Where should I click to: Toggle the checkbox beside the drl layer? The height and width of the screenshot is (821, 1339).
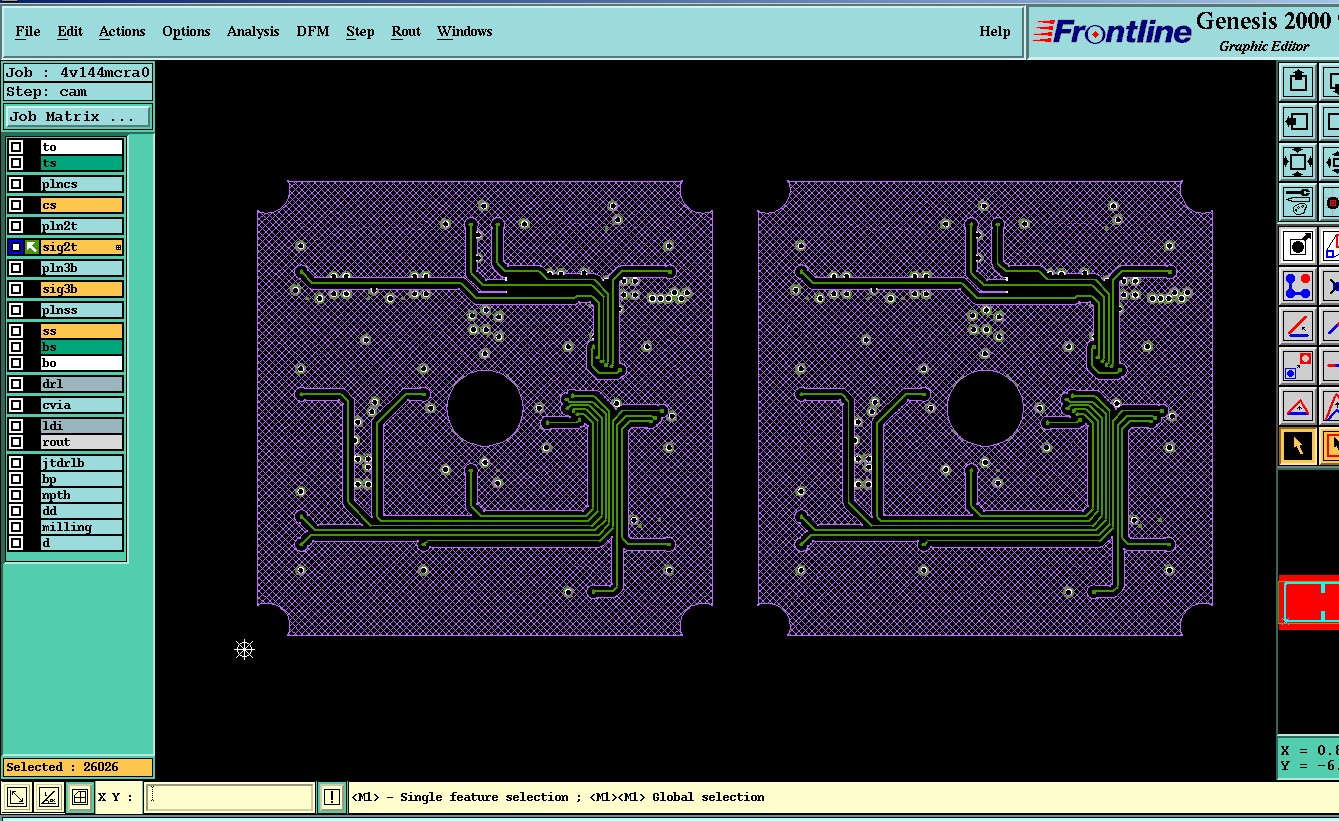click(x=16, y=384)
